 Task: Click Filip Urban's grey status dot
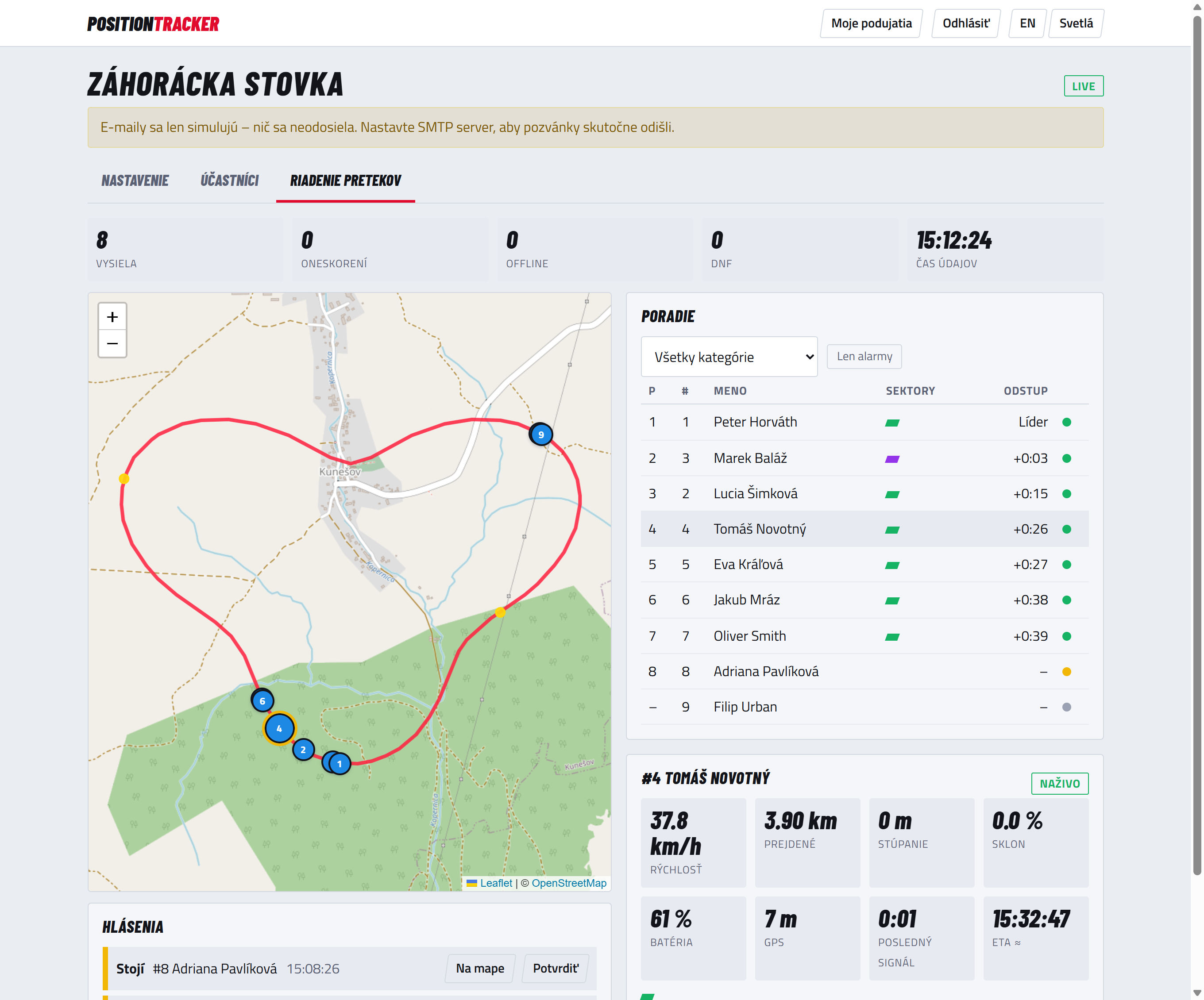[1066, 707]
